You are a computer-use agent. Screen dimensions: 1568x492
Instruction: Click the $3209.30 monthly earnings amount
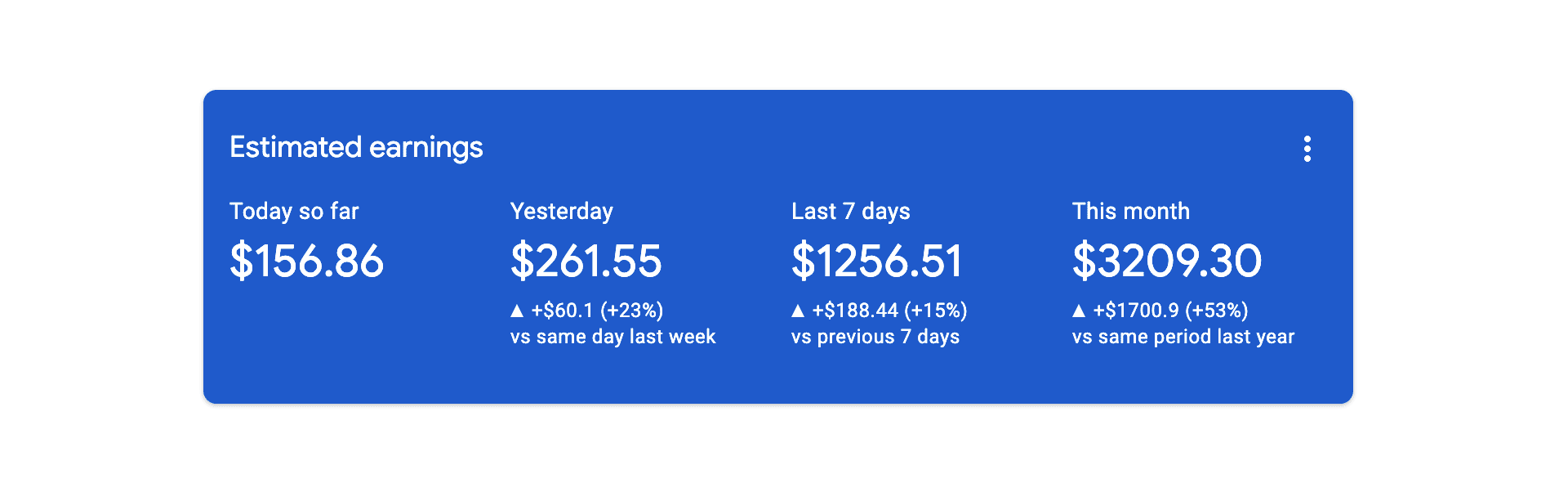[x=1166, y=262]
